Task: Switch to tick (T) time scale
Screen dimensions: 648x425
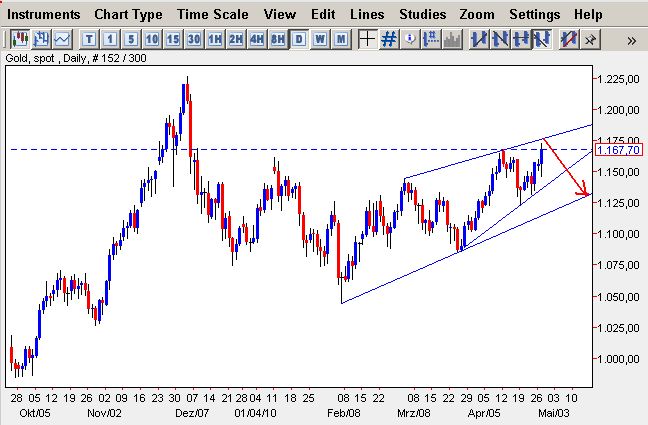Action: [89, 40]
